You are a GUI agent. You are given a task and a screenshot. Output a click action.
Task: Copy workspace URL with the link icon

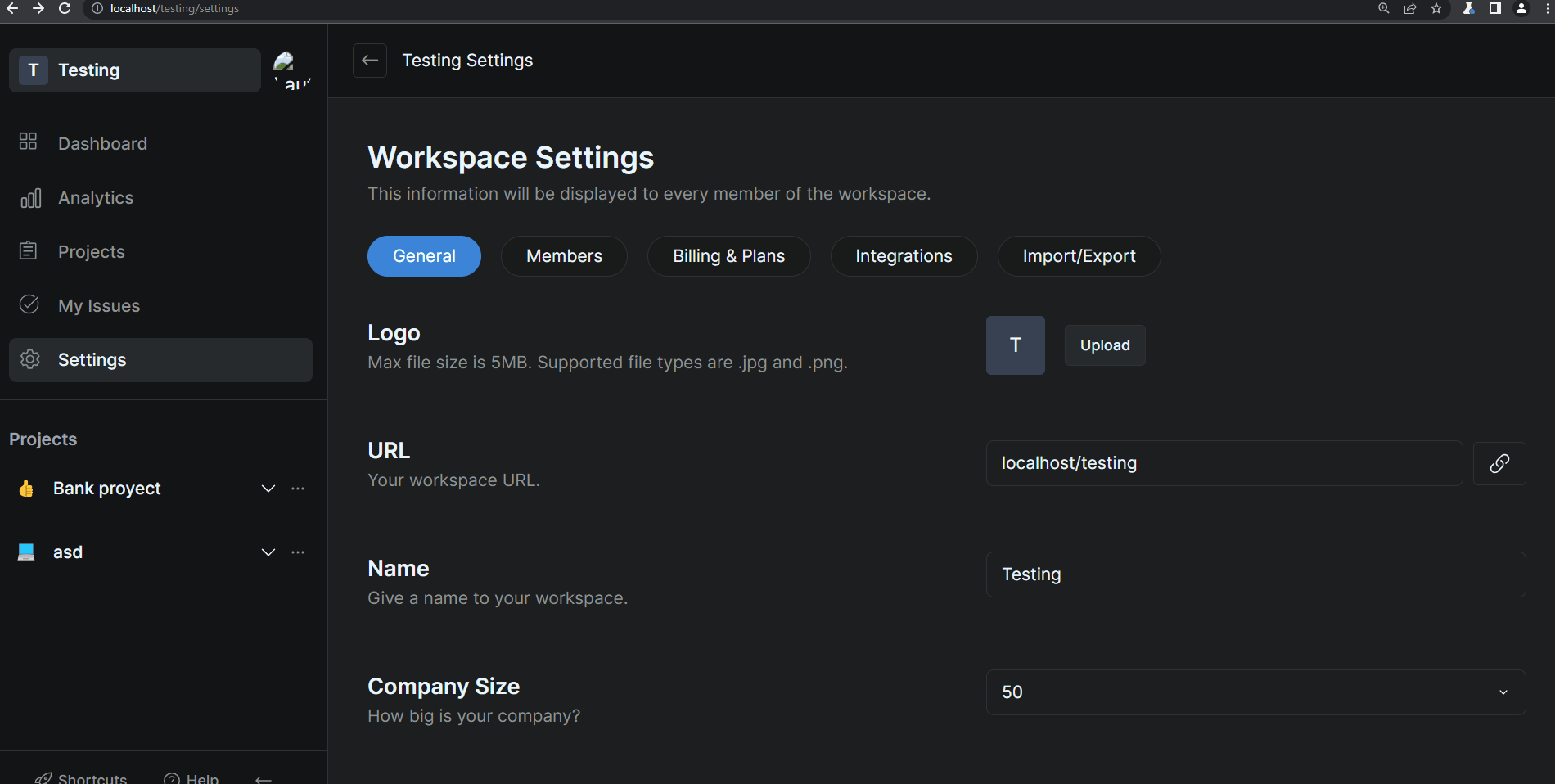pos(1499,463)
